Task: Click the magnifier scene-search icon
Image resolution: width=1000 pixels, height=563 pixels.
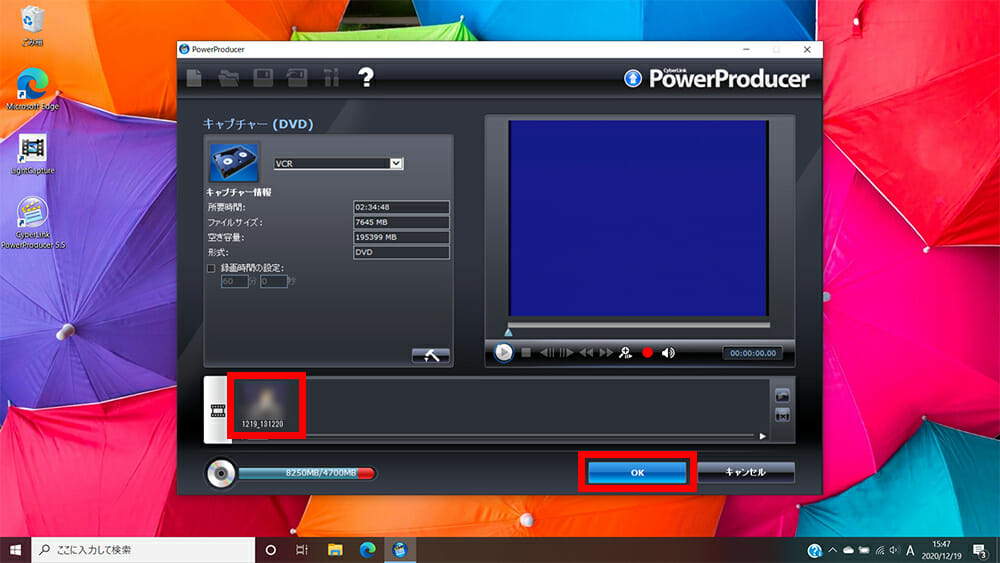Action: tap(626, 353)
